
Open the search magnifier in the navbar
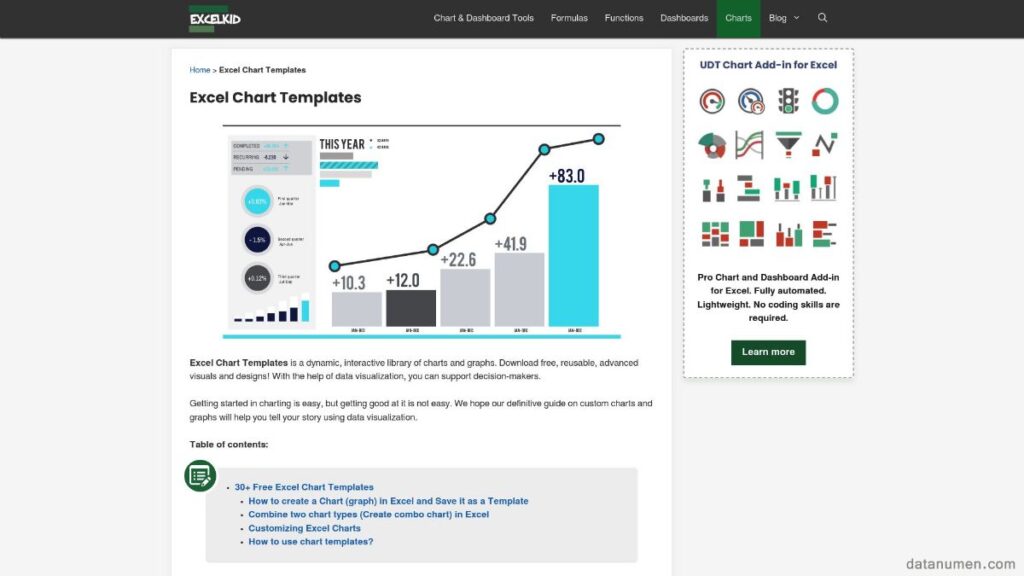823,17
